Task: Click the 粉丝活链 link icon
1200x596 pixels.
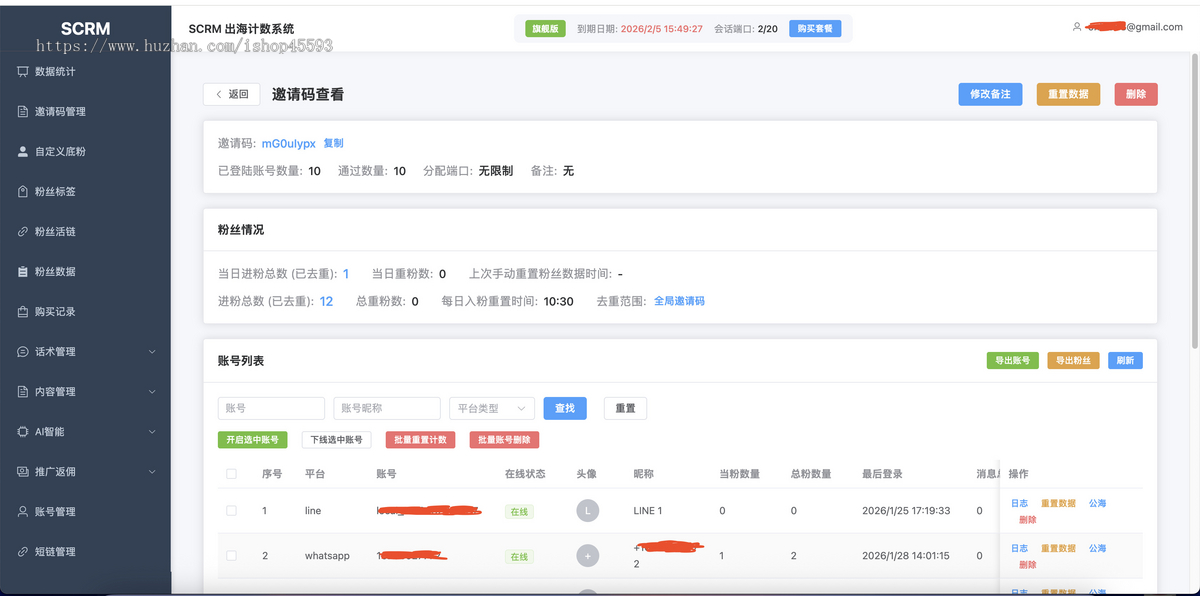Action: 23,232
